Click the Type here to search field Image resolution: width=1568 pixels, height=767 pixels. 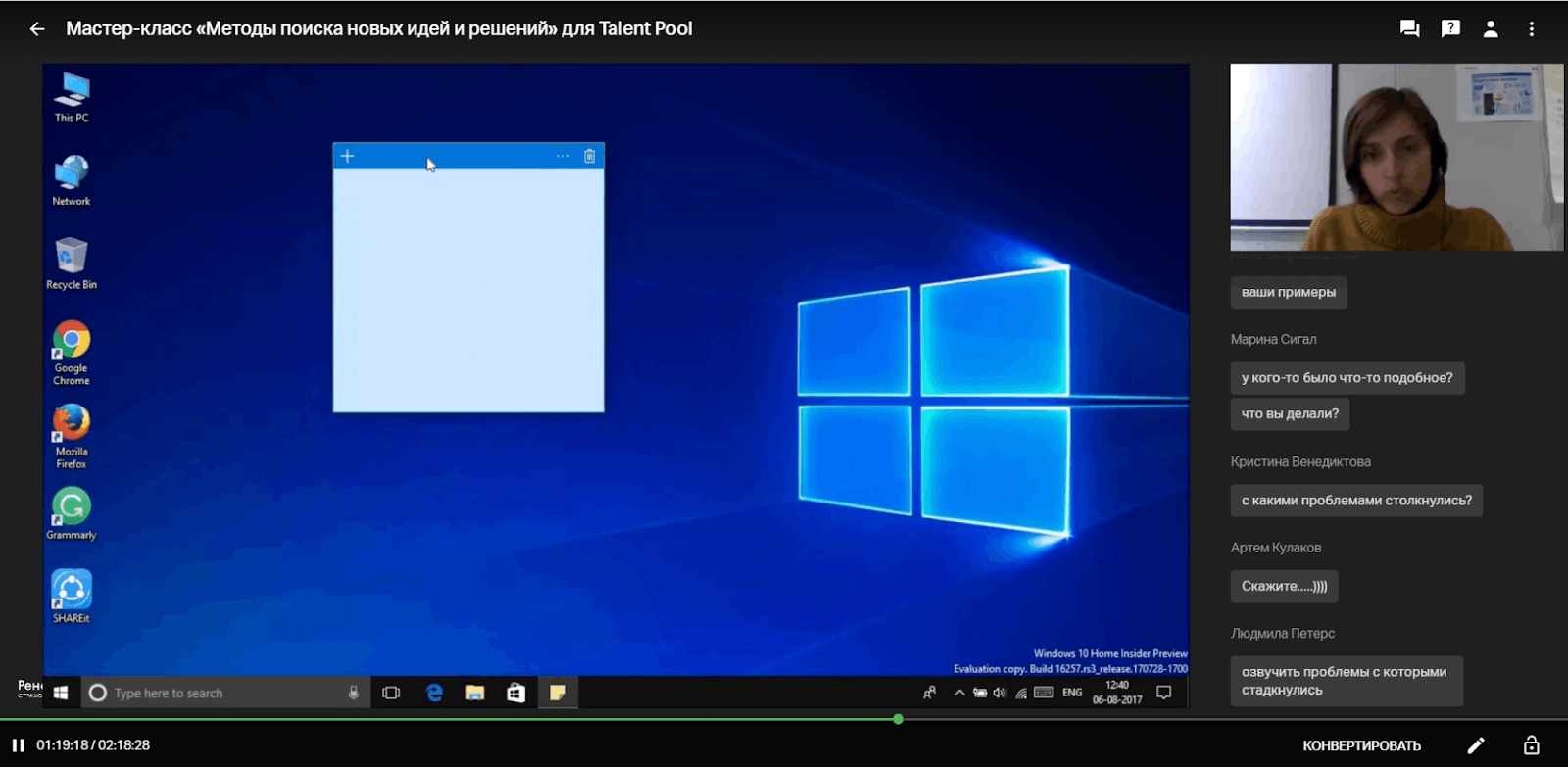coord(216,693)
